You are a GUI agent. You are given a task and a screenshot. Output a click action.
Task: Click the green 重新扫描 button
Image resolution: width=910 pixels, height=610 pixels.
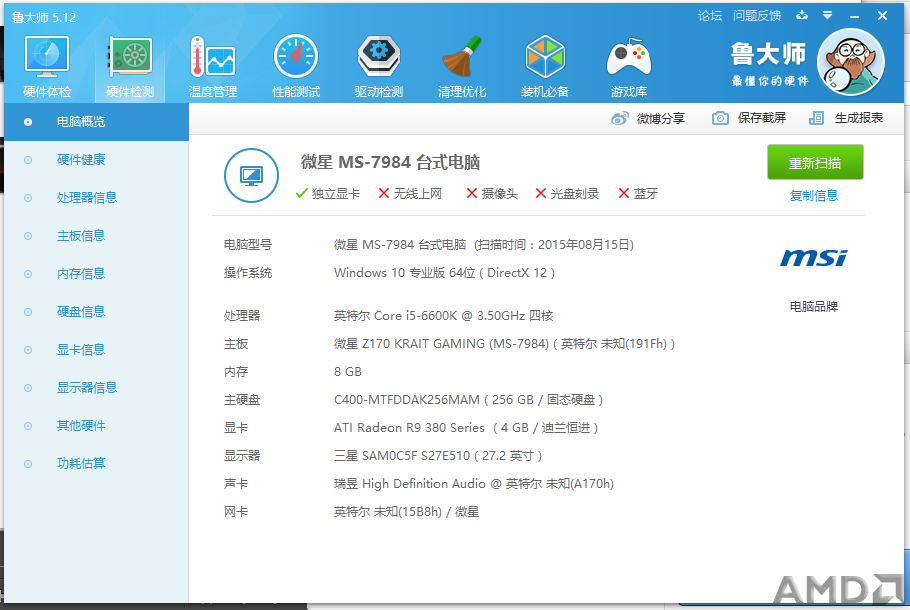(x=815, y=163)
